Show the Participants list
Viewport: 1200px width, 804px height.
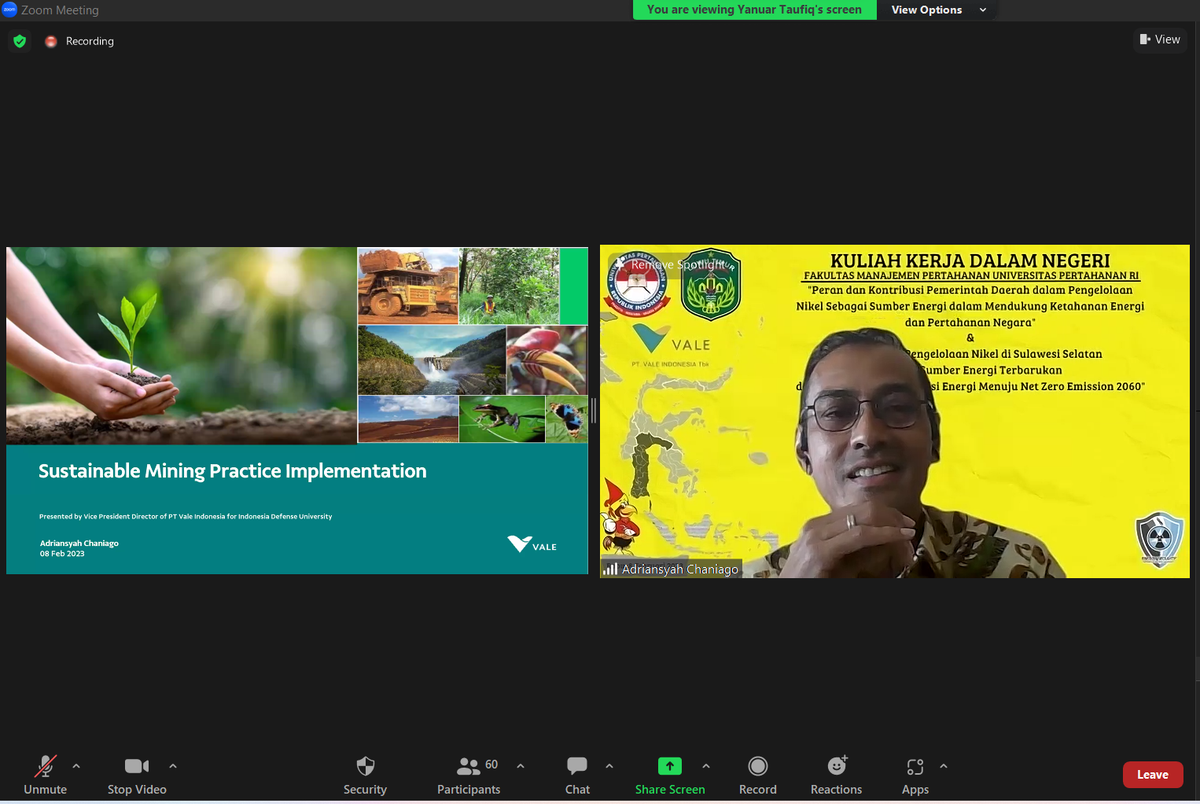click(x=468, y=775)
